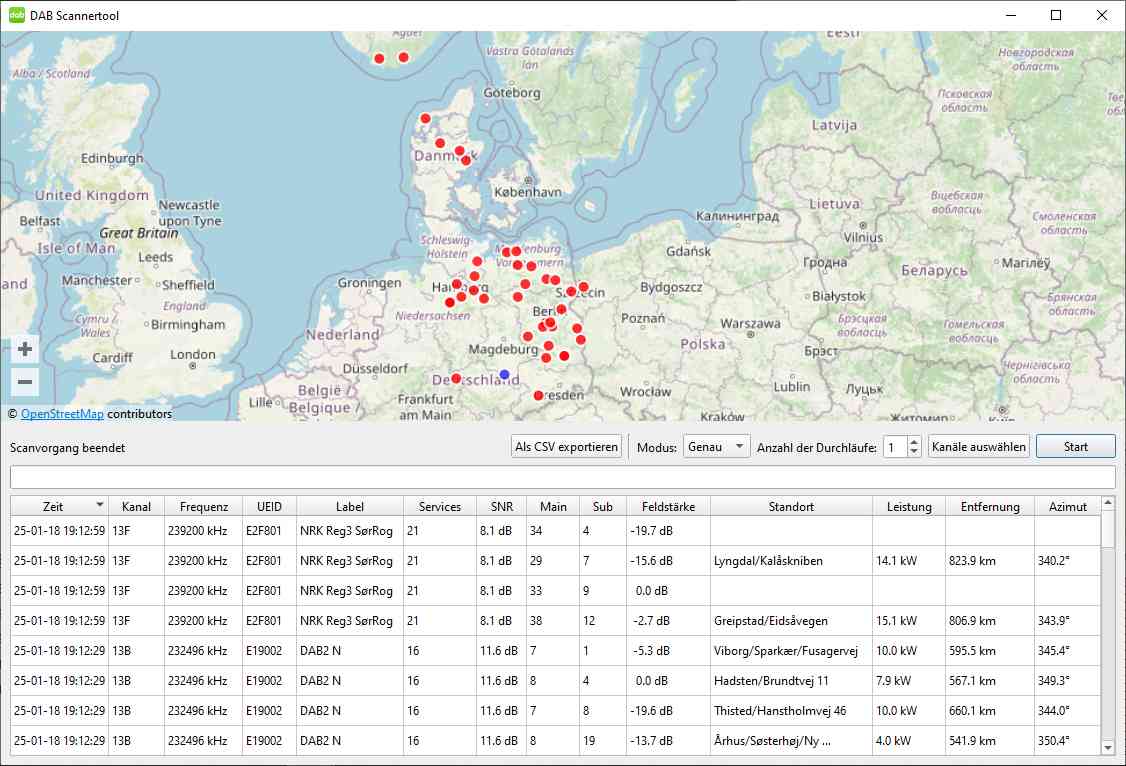This screenshot has height=766, width=1126.
Task: Open the Modus dropdown set to Genau
Action: coord(716,447)
